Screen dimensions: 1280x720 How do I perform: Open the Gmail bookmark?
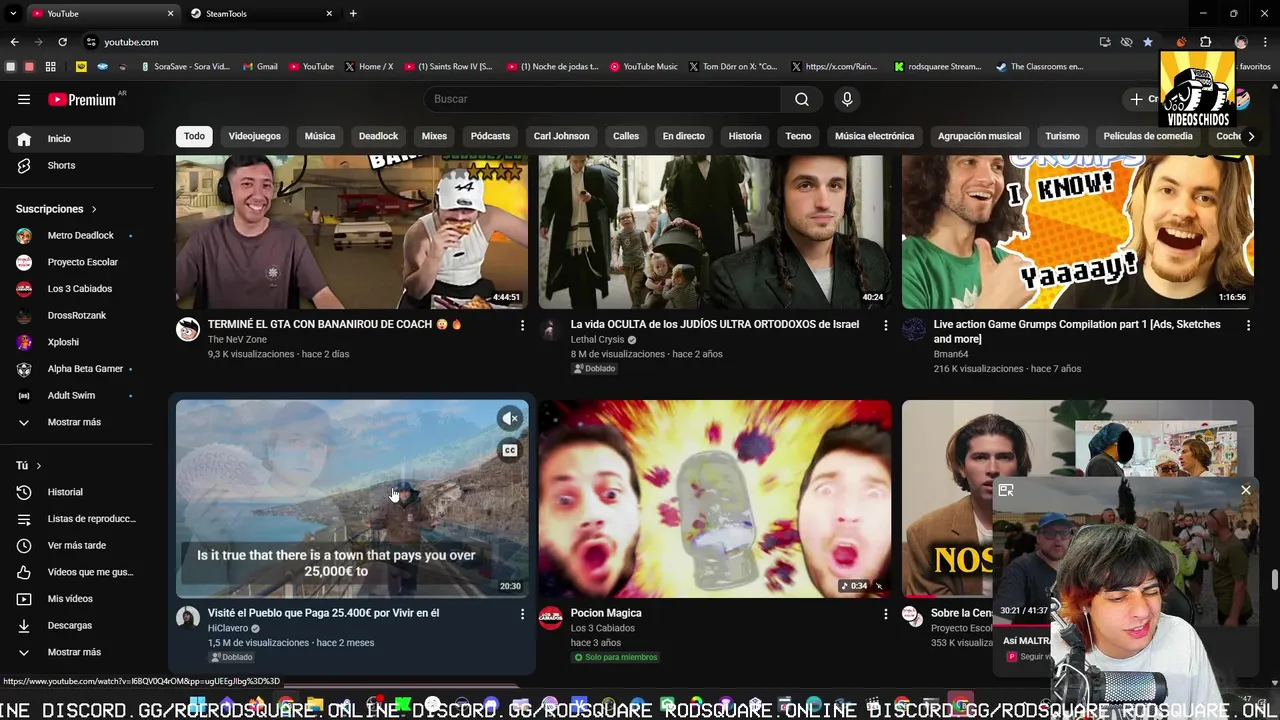point(260,67)
